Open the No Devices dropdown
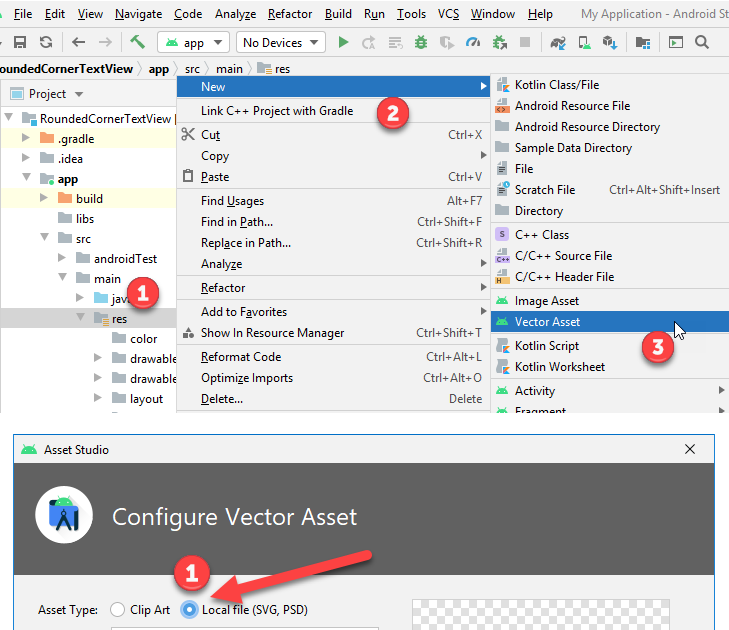This screenshot has width=729, height=630. [x=280, y=43]
